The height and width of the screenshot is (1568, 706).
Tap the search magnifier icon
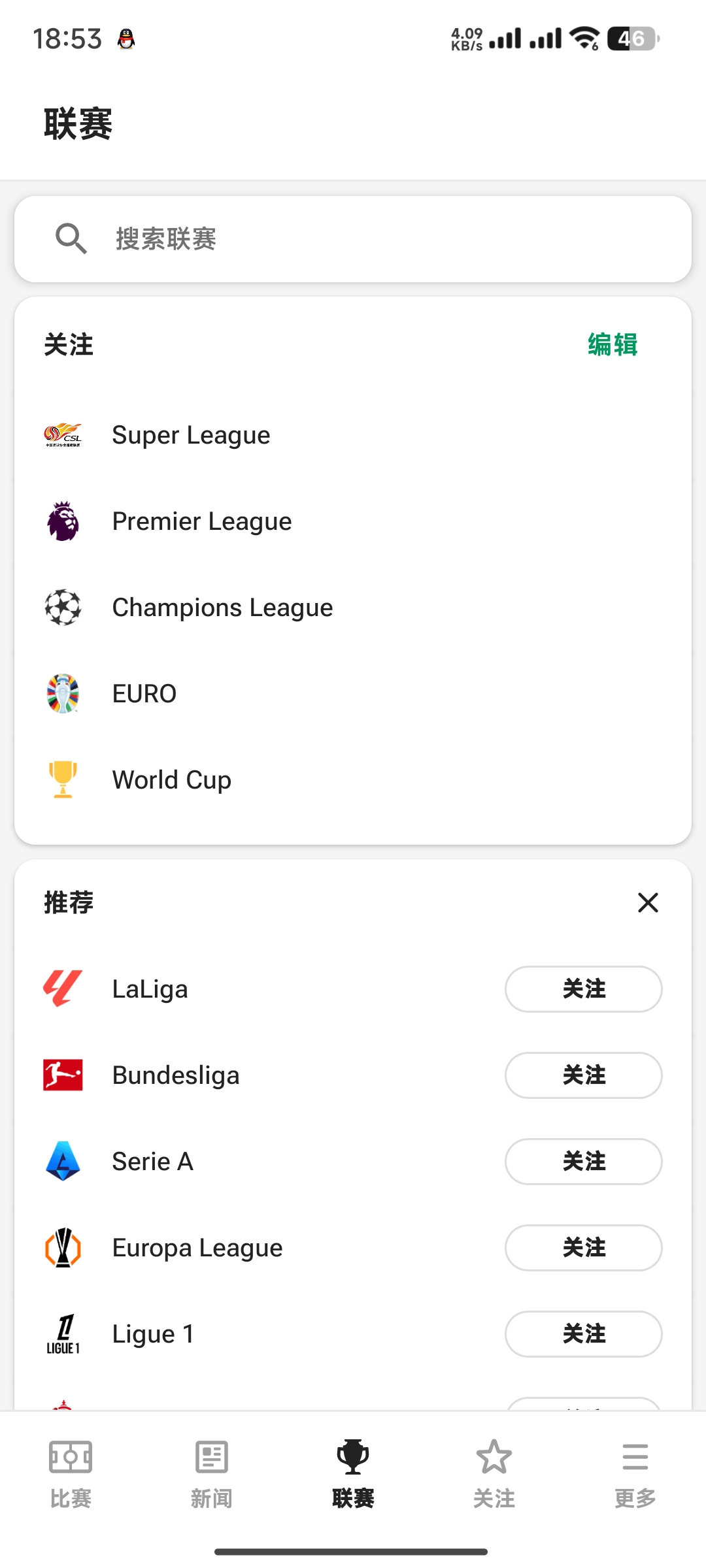click(x=71, y=238)
